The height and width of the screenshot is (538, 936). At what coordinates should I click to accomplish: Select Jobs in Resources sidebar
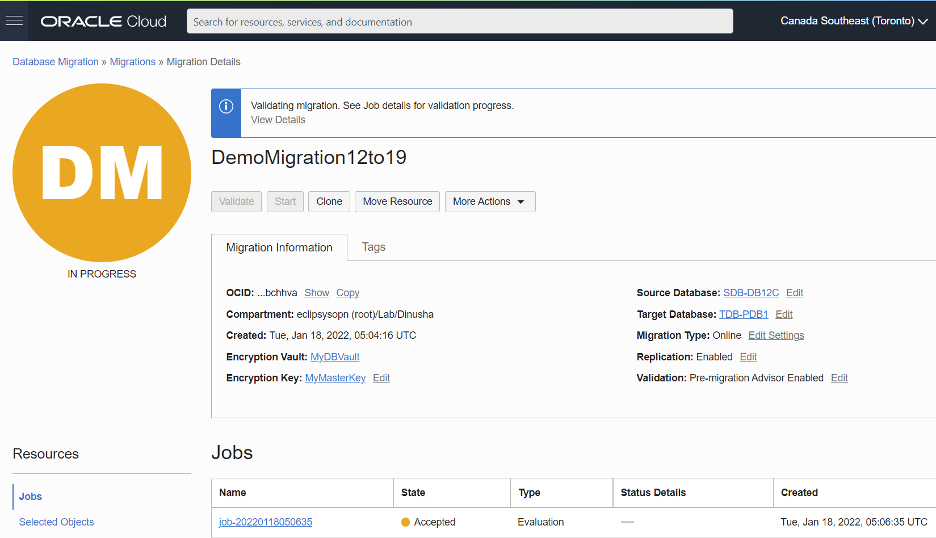30,497
